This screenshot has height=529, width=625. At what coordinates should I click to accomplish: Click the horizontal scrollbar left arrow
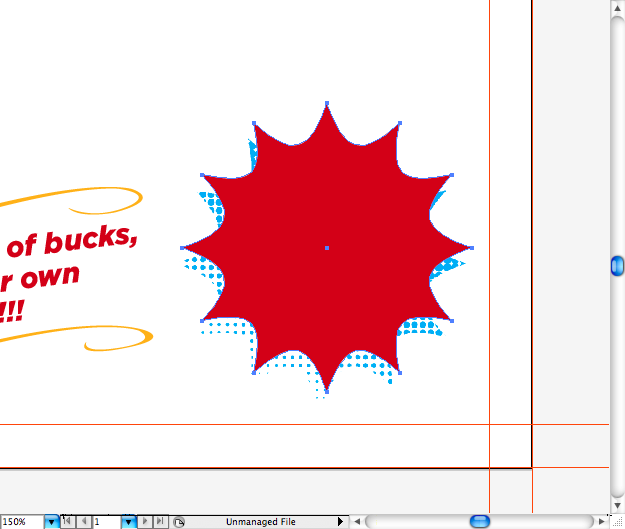click(357, 521)
